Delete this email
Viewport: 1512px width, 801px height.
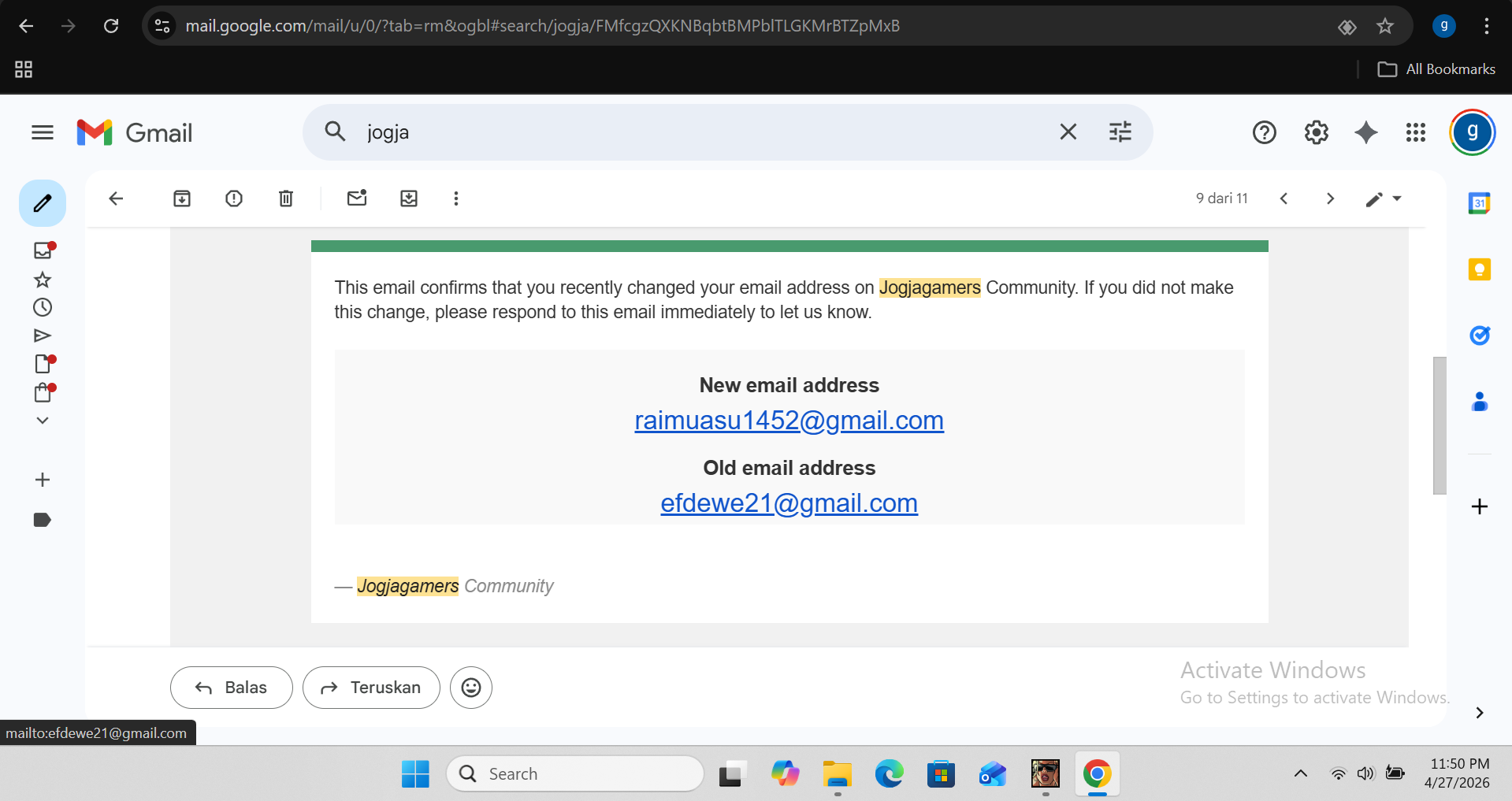(x=286, y=198)
